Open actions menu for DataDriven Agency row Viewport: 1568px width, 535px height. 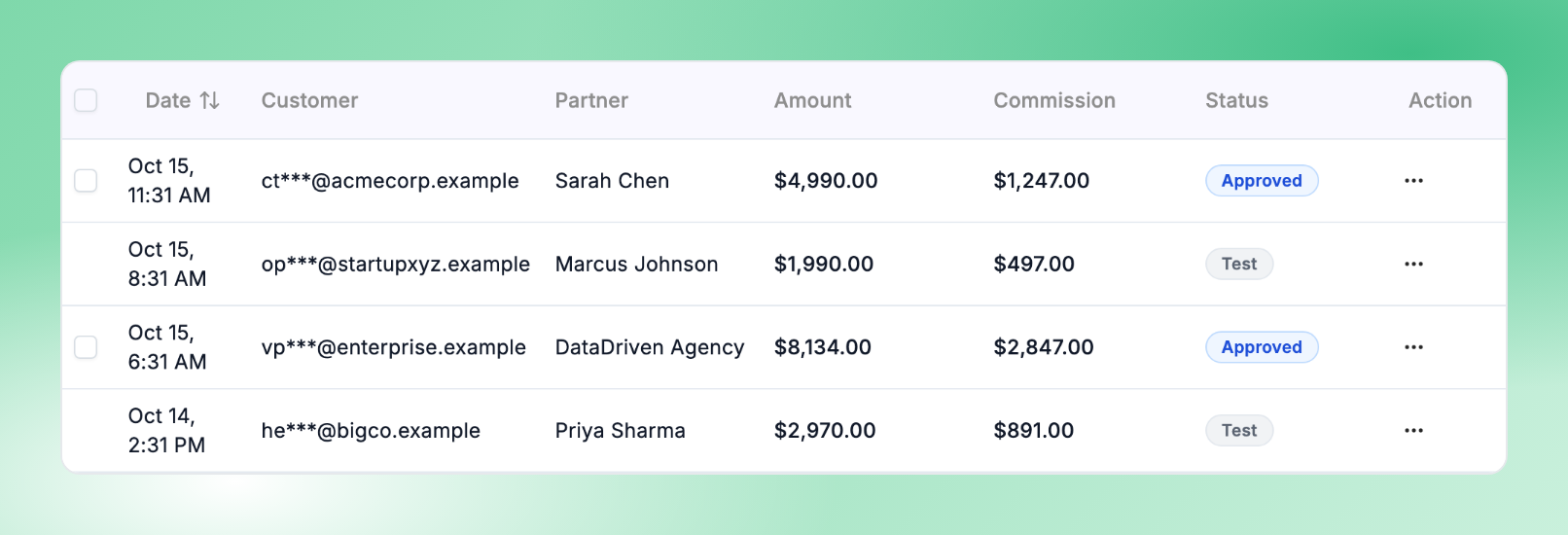coord(1413,347)
